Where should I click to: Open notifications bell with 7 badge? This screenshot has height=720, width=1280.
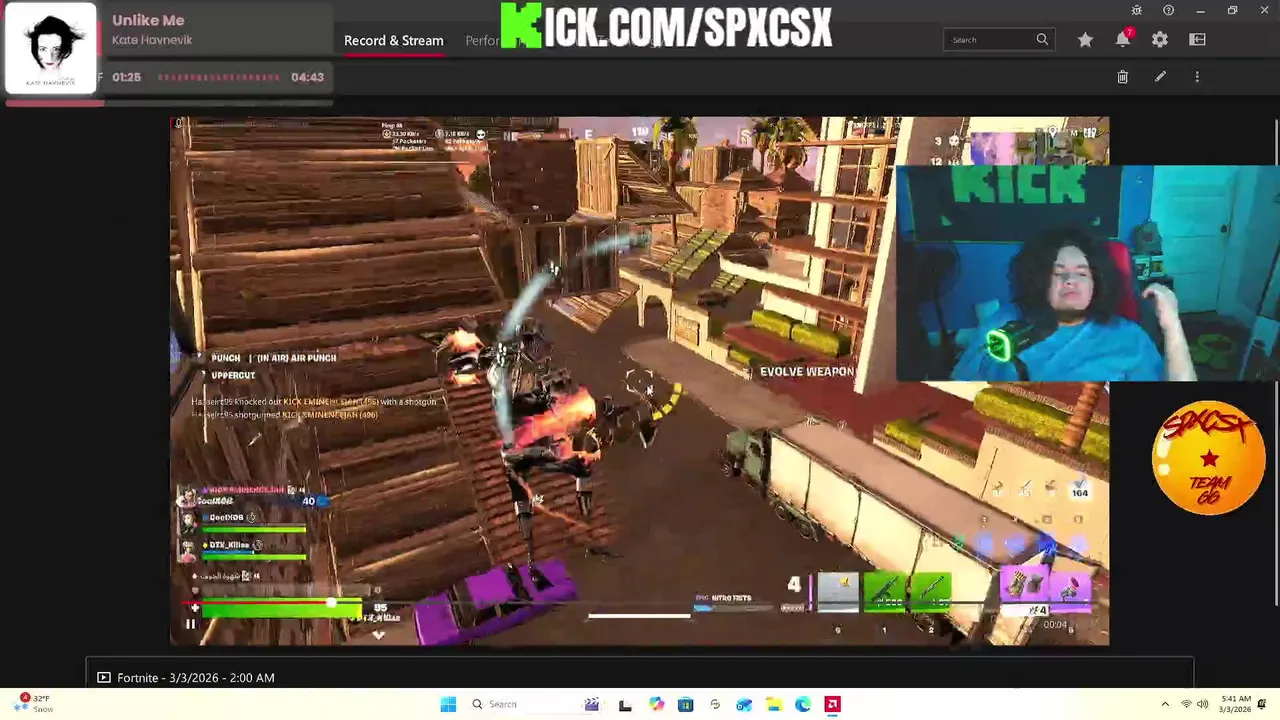(1123, 39)
